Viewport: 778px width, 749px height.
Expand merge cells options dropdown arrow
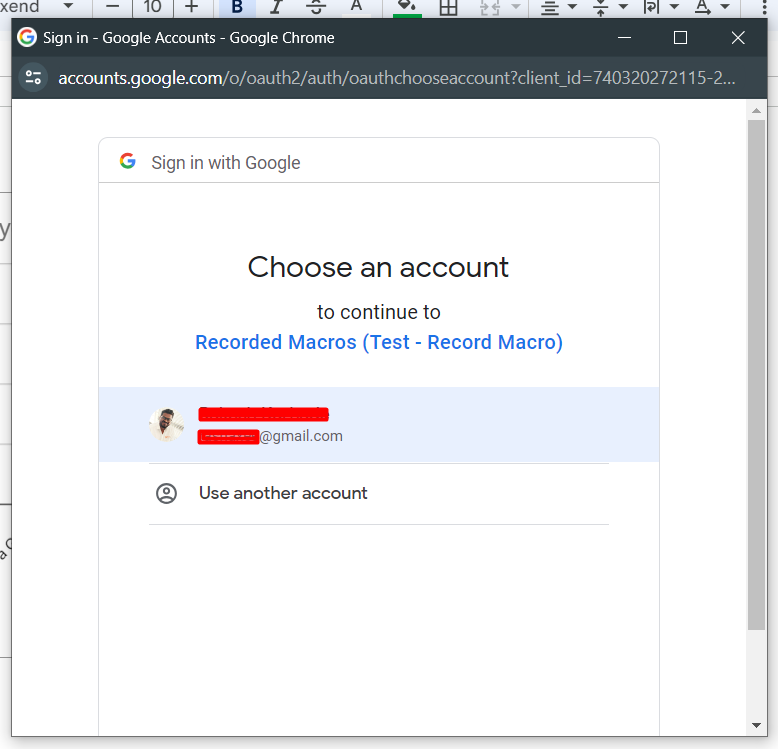click(x=516, y=7)
